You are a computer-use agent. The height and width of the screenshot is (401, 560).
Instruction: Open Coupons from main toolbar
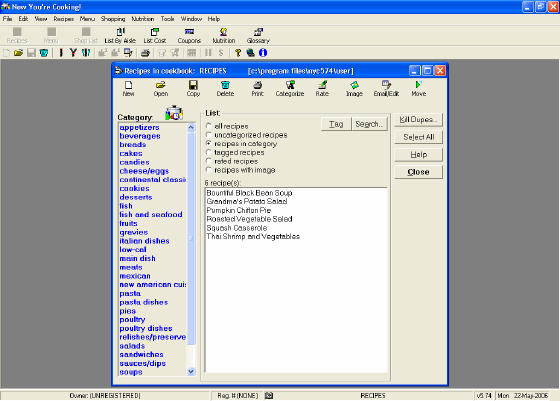pyautogui.click(x=189, y=36)
